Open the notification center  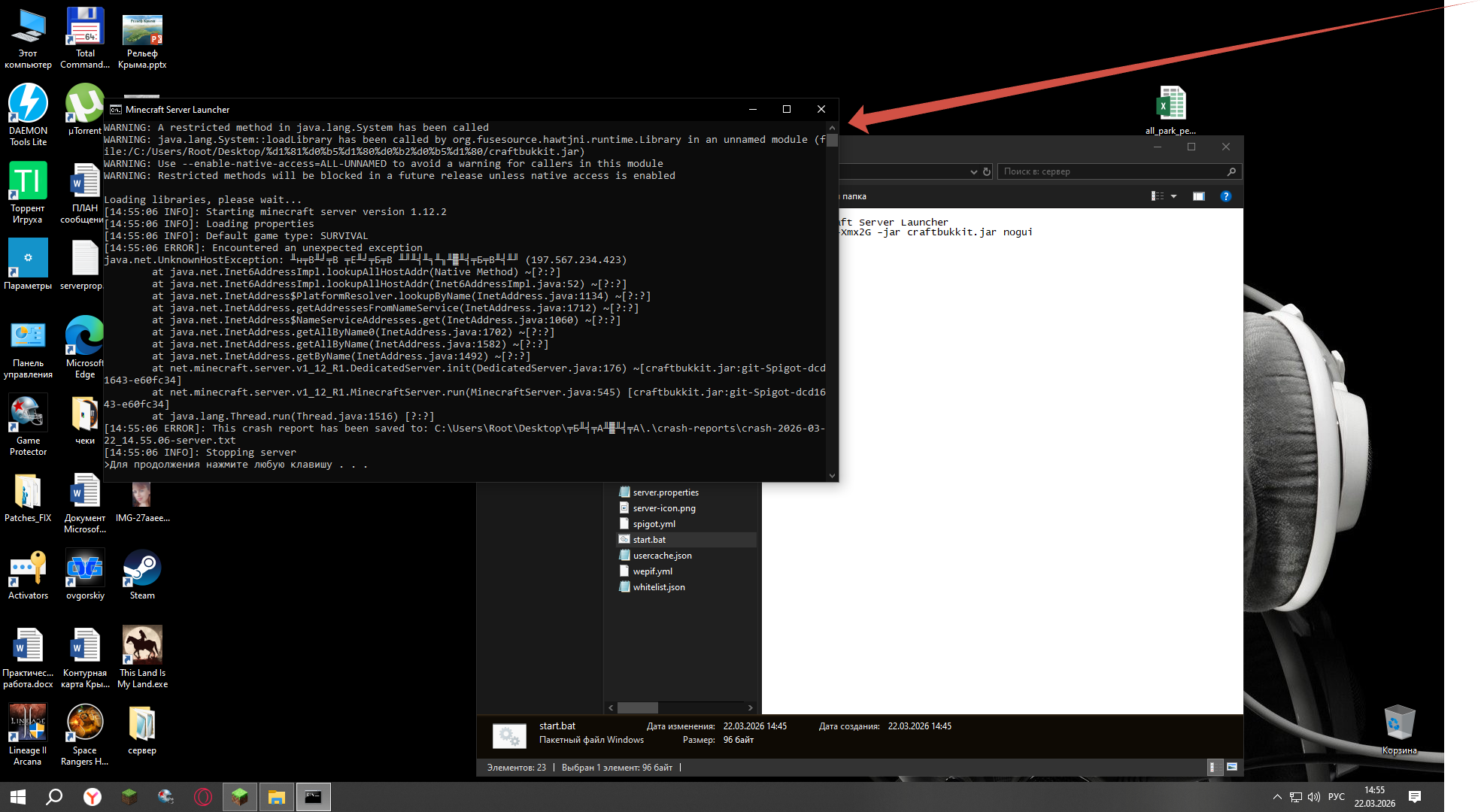[1415, 797]
